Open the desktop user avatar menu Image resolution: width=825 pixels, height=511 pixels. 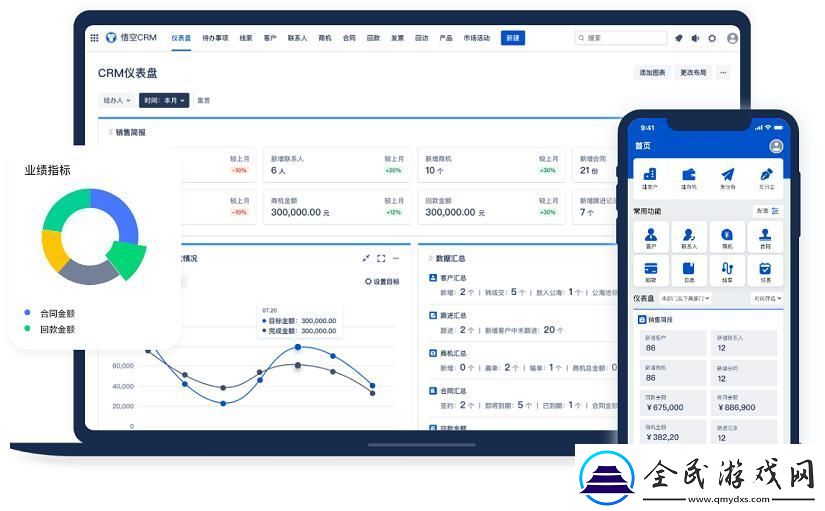pos(732,38)
